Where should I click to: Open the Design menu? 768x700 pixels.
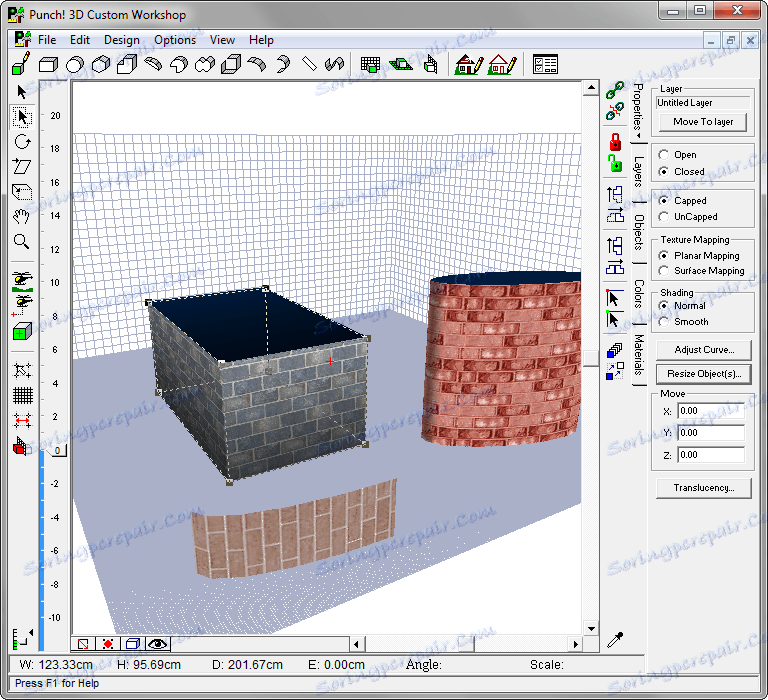tap(121, 40)
